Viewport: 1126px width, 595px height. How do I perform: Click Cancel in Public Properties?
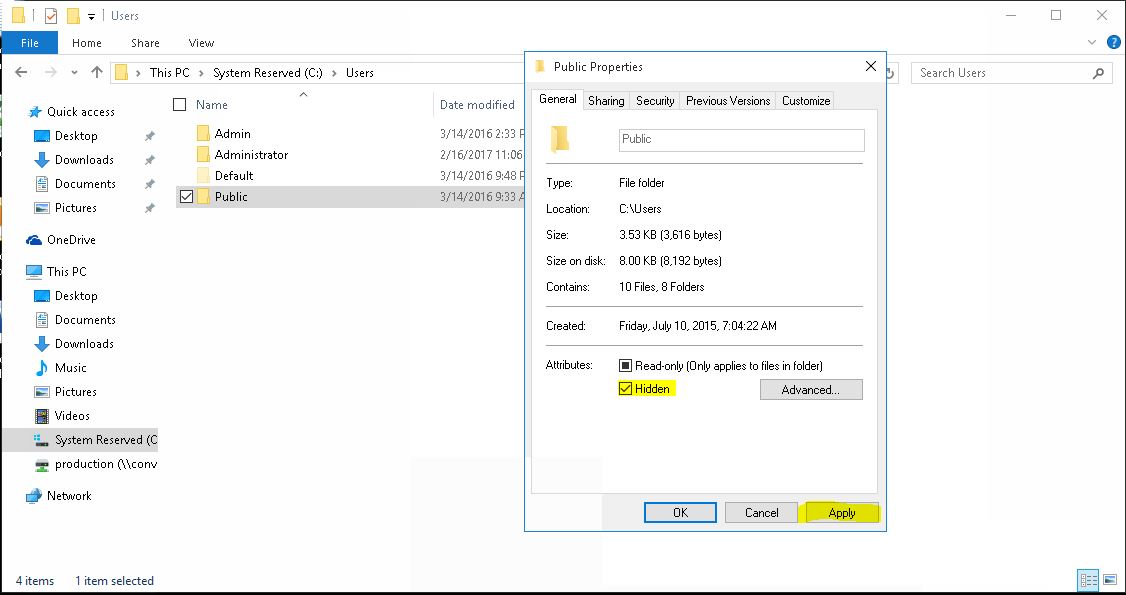(761, 512)
